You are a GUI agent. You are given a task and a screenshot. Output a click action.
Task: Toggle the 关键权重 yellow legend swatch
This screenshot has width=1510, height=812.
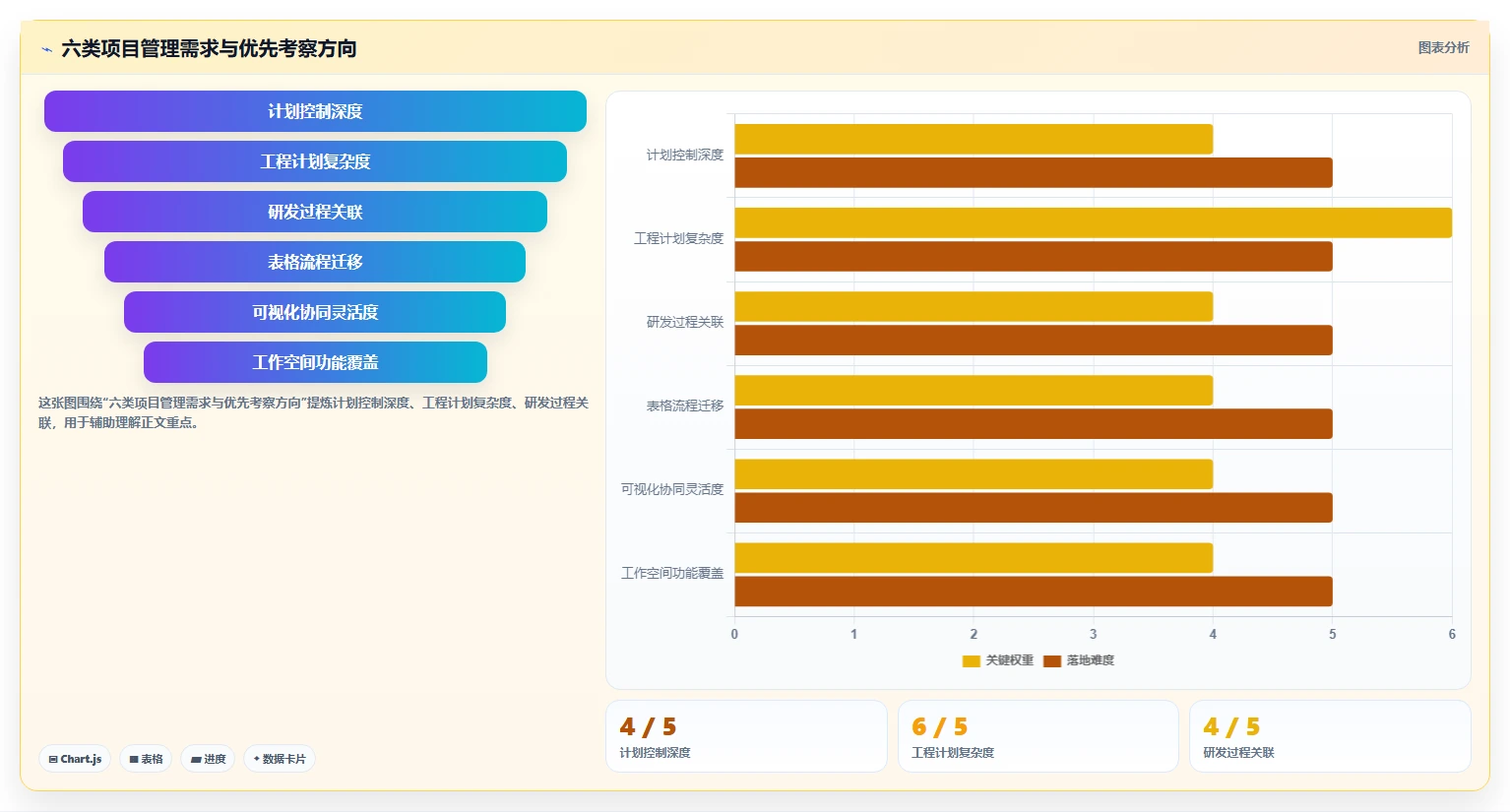tap(971, 660)
